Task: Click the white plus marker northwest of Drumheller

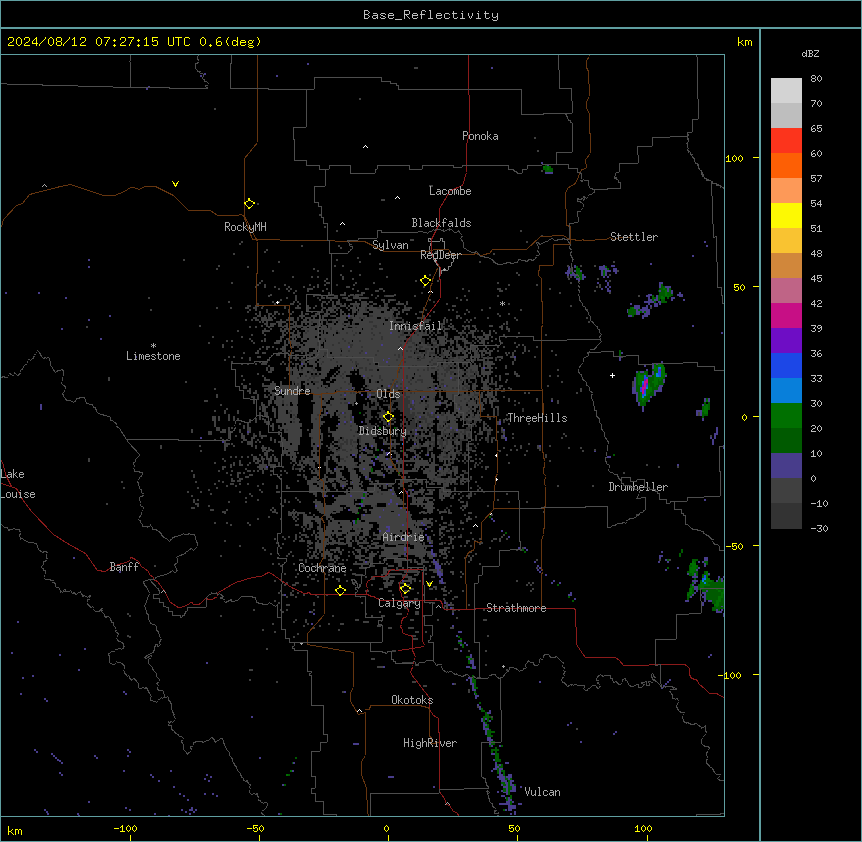Action: (x=612, y=375)
